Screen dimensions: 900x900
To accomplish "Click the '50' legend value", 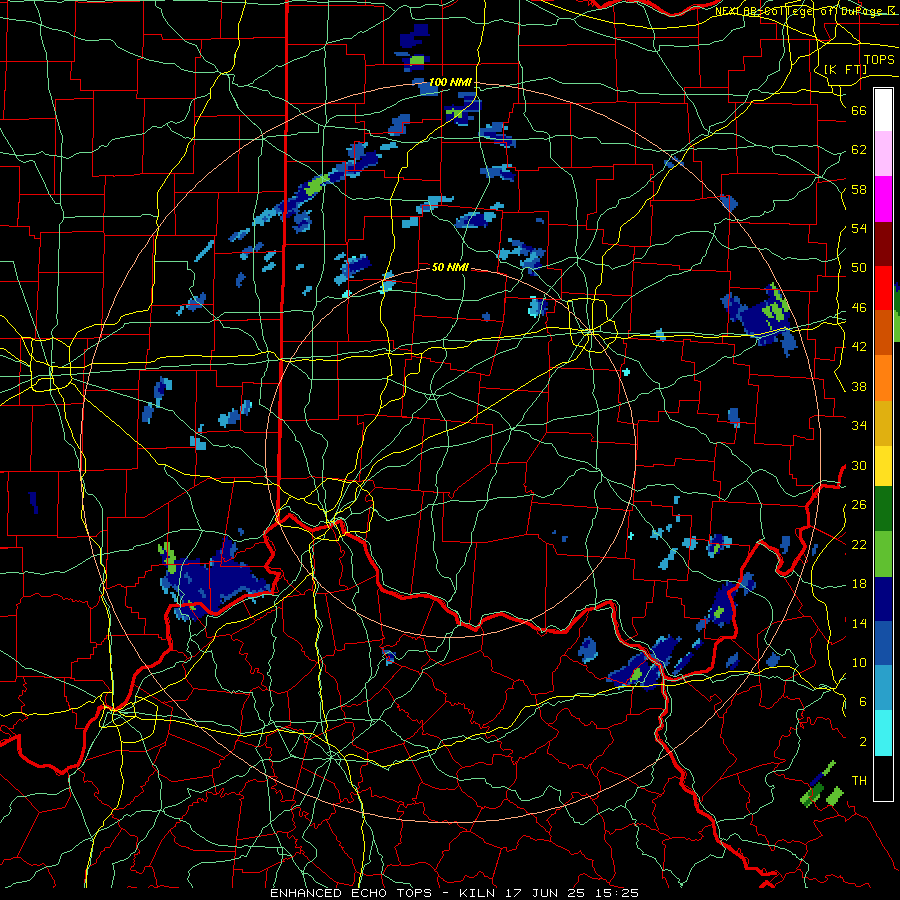I will [x=859, y=268].
